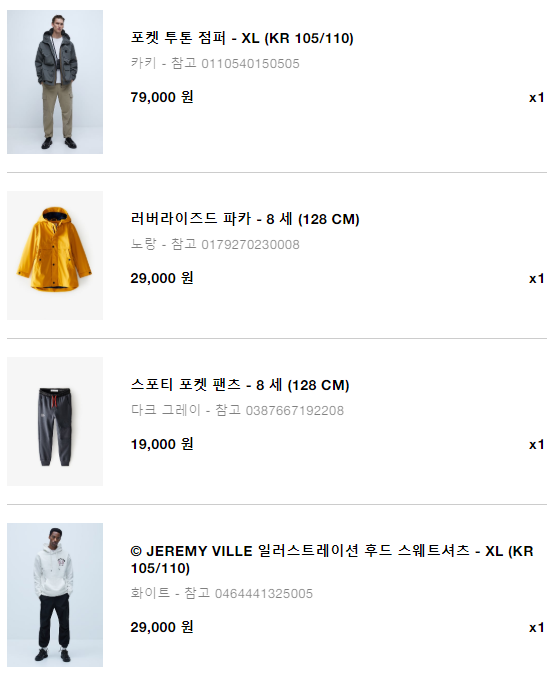Select the 화이트 reference 0464441325005 text
Image resolution: width=553 pixels, height=682 pixels.
[221, 593]
